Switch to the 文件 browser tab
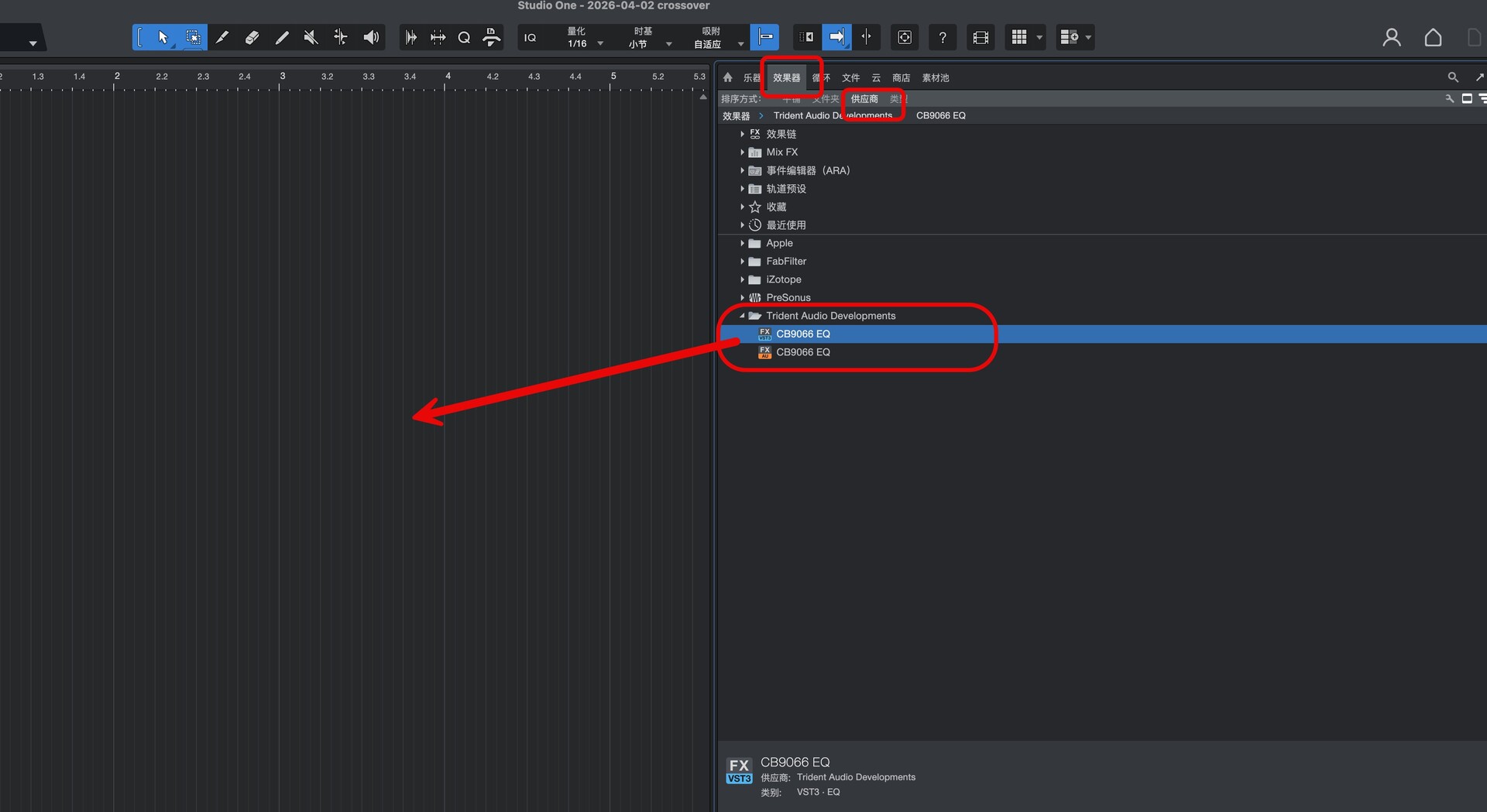Viewport: 1487px width, 812px height. click(x=850, y=77)
